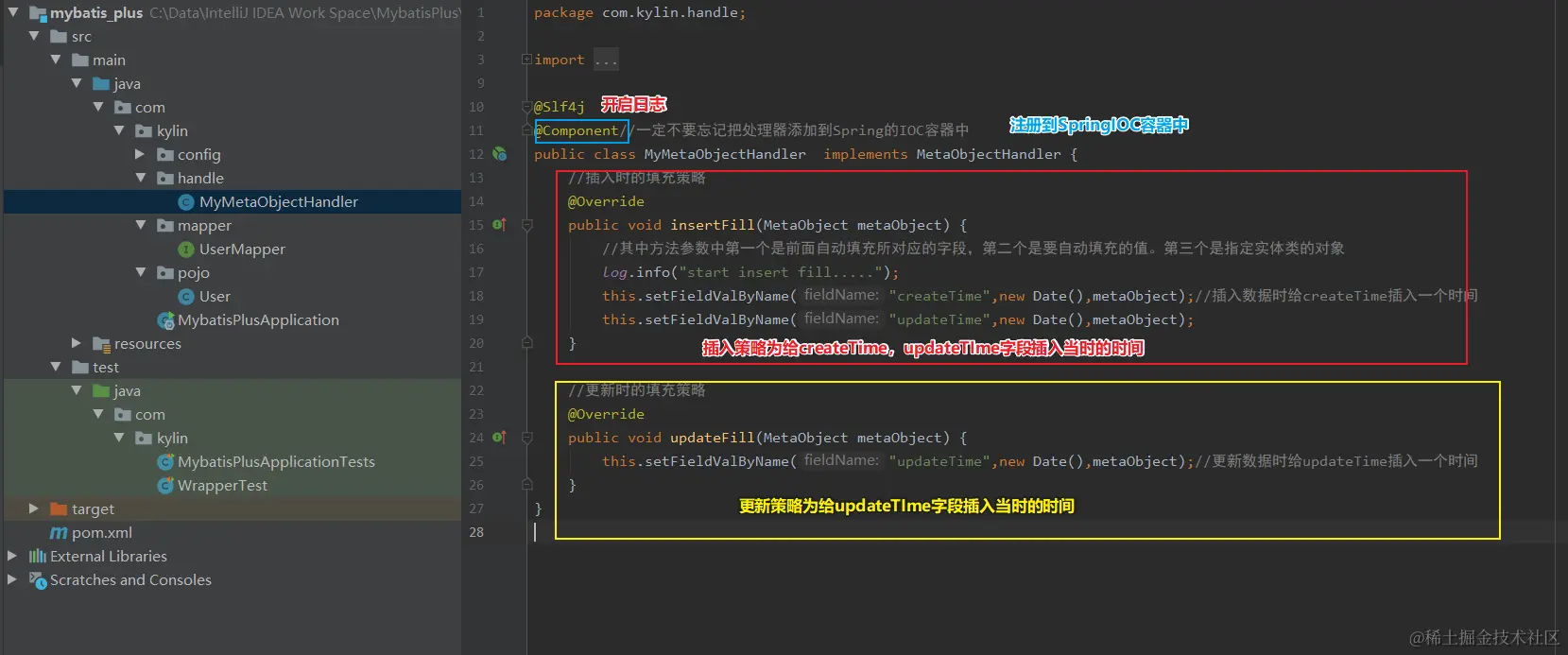Click line number 12 in the gutter
This screenshot has height=655, width=1568.
(x=476, y=154)
